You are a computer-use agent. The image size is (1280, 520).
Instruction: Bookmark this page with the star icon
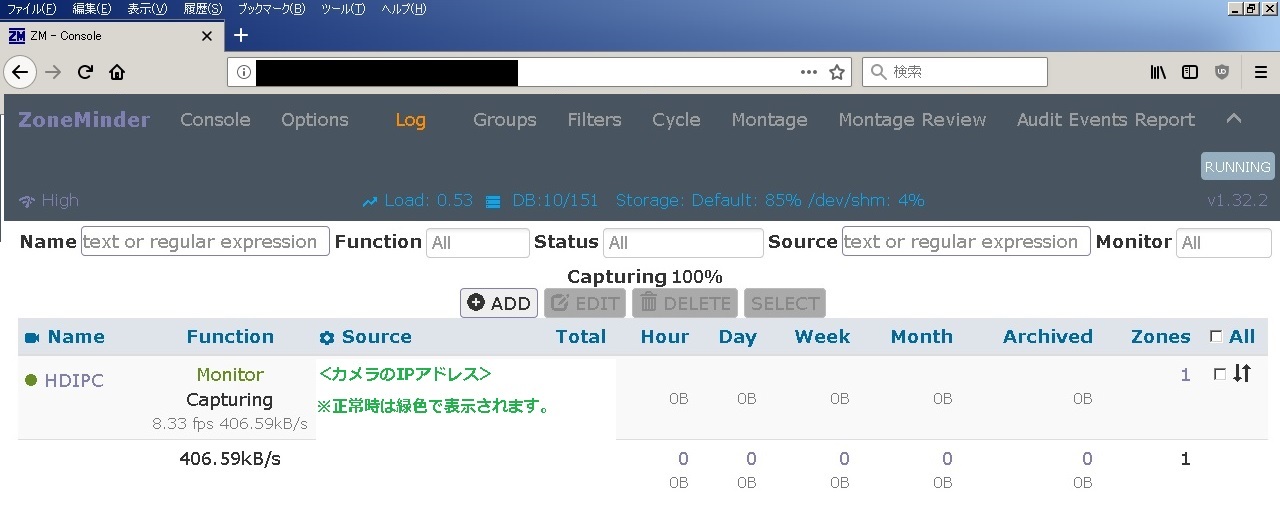click(837, 72)
